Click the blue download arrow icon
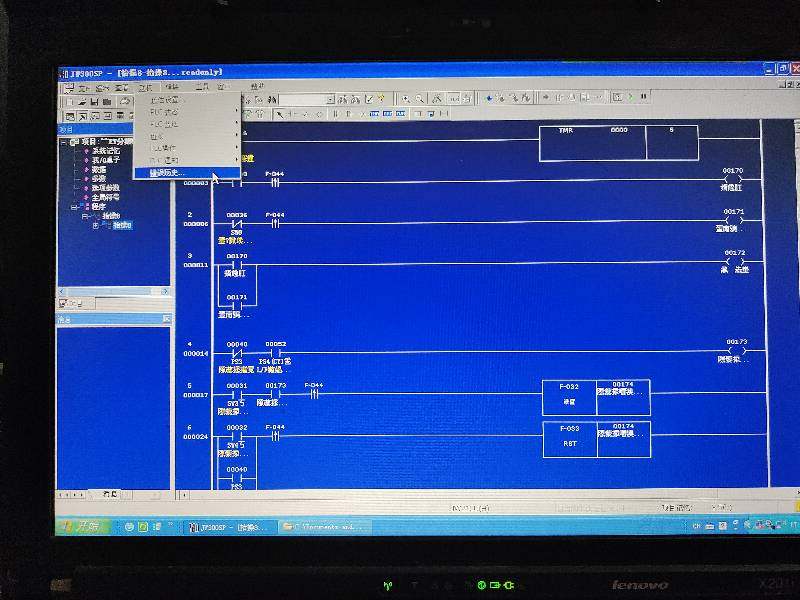This screenshot has width=800, height=600. (488, 98)
